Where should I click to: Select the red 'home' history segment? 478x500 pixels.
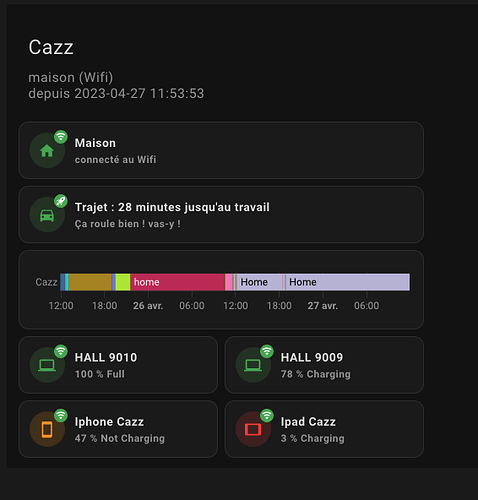pyautogui.click(x=177, y=282)
